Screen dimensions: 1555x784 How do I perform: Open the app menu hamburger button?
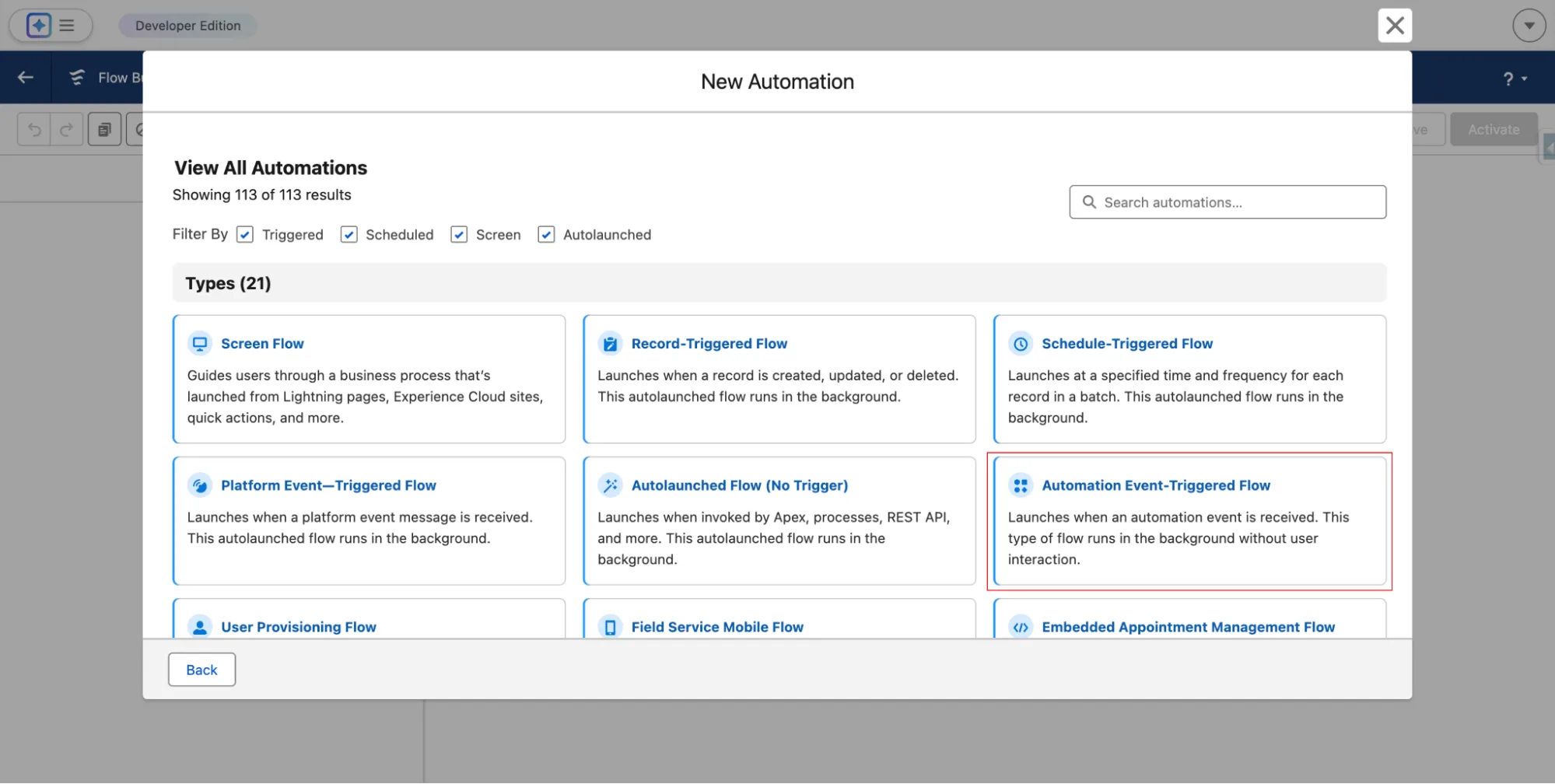tap(67, 26)
